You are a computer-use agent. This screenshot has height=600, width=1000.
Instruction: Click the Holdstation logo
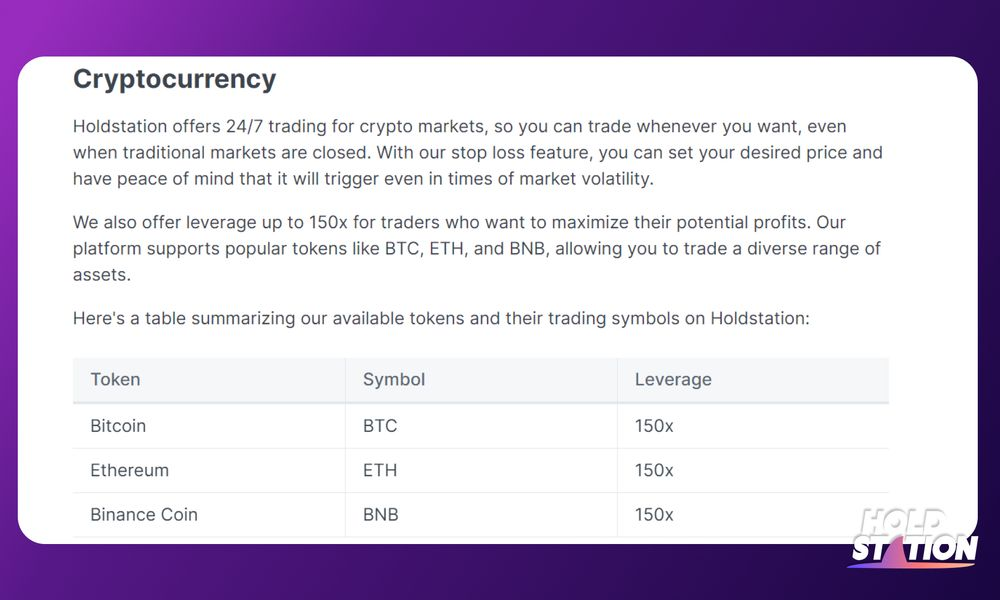point(914,538)
